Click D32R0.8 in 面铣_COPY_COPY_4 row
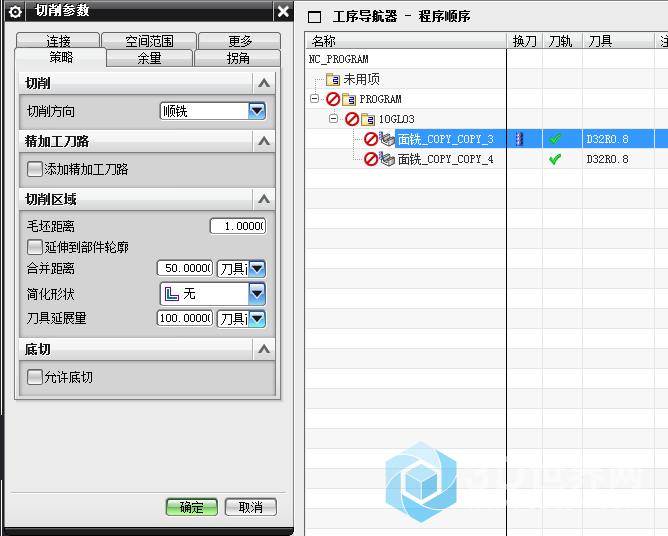 click(607, 159)
